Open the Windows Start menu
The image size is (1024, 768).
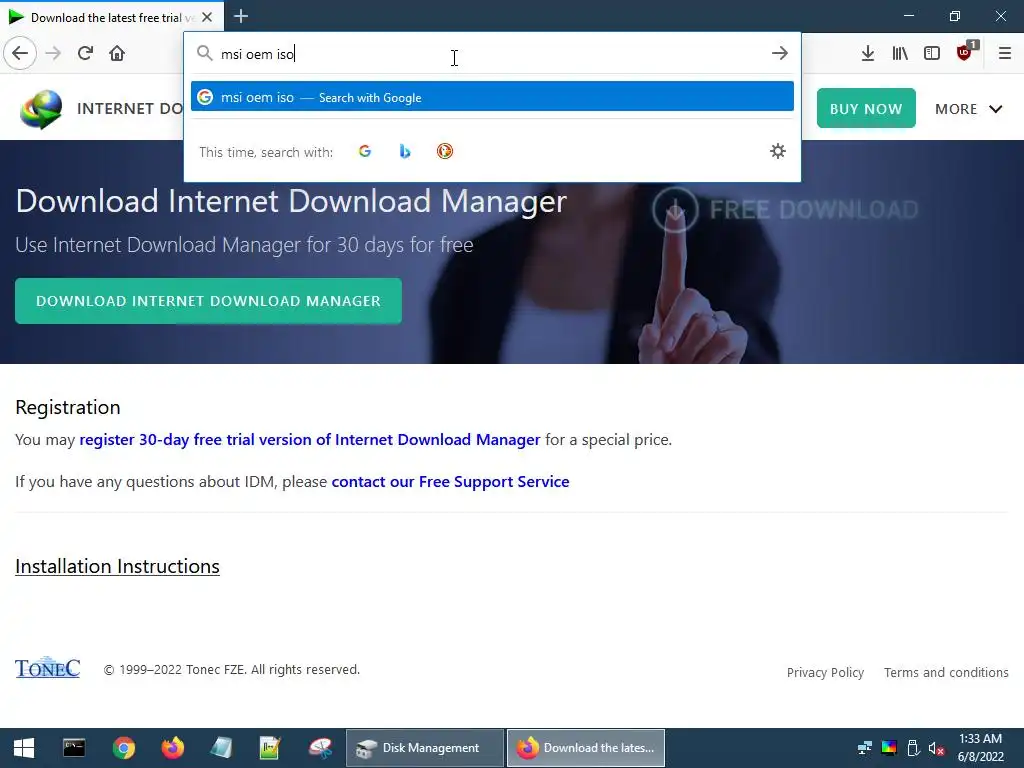(x=24, y=748)
